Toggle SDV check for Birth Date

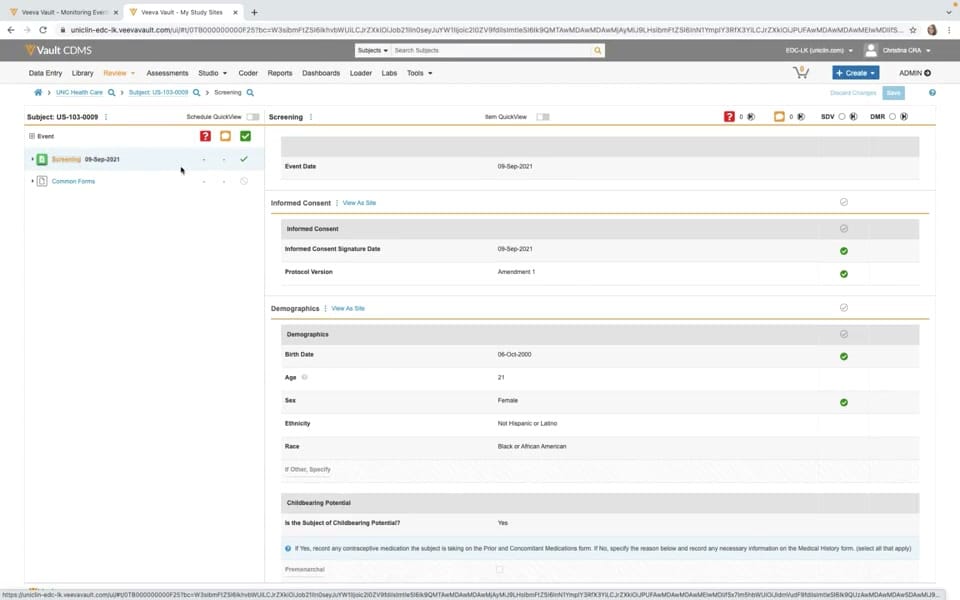[x=844, y=356]
